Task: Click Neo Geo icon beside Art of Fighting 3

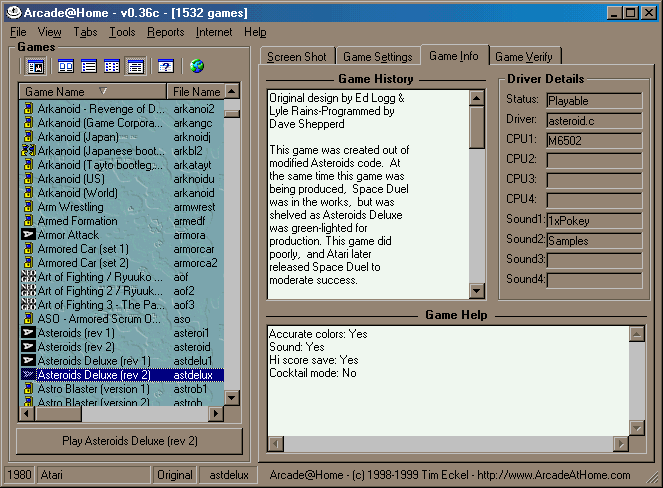Action: tap(28, 304)
